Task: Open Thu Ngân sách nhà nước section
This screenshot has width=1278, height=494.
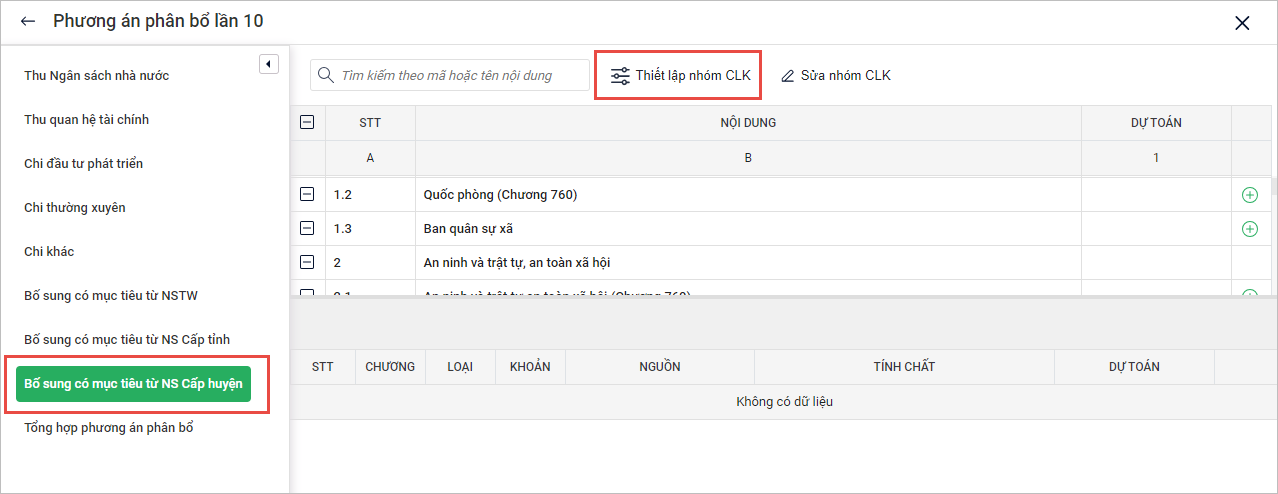Action: 96,76
